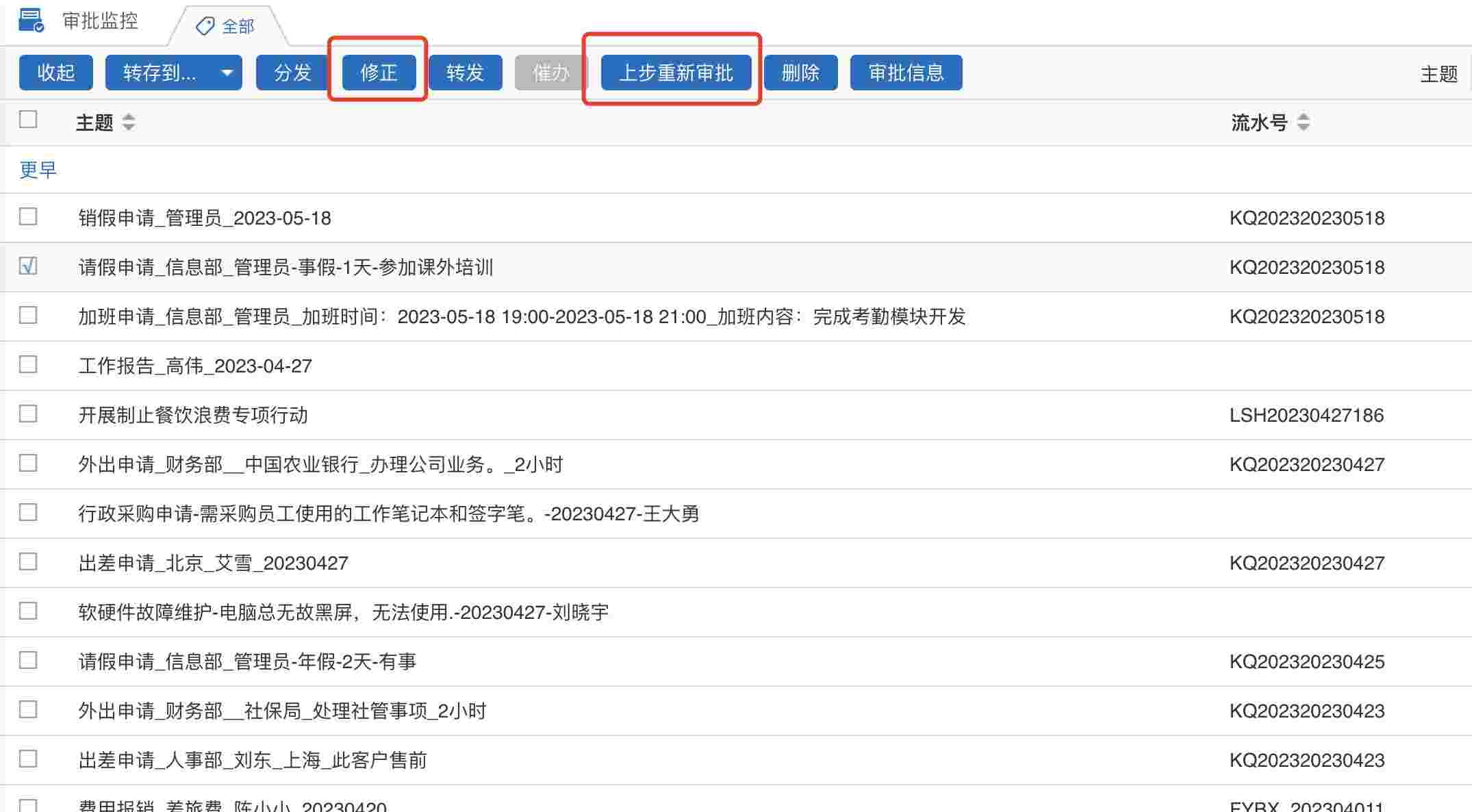This screenshot has width=1472, height=812.
Task: Sort list by 流水号 column arrows
Action: pyautogui.click(x=1303, y=123)
